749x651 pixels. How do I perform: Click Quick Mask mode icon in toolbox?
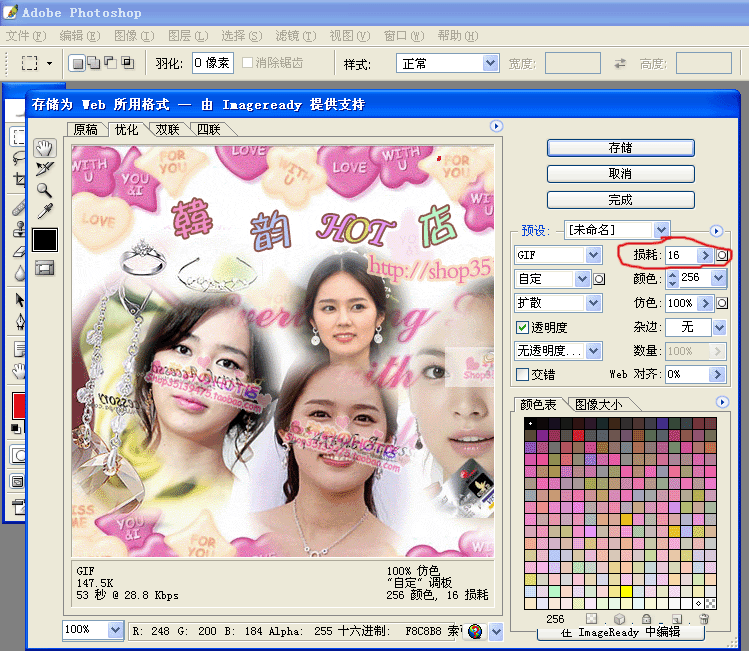(18, 455)
